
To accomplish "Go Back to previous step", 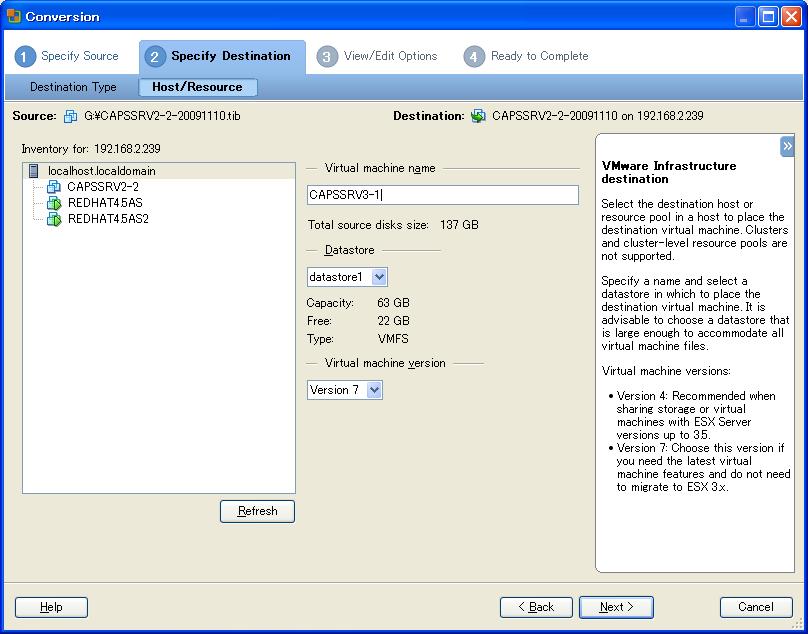I will pyautogui.click(x=536, y=607).
